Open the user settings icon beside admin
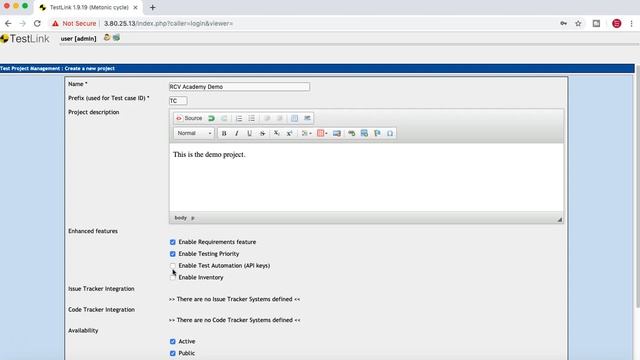This screenshot has height=360, width=640. pyautogui.click(x=107, y=38)
